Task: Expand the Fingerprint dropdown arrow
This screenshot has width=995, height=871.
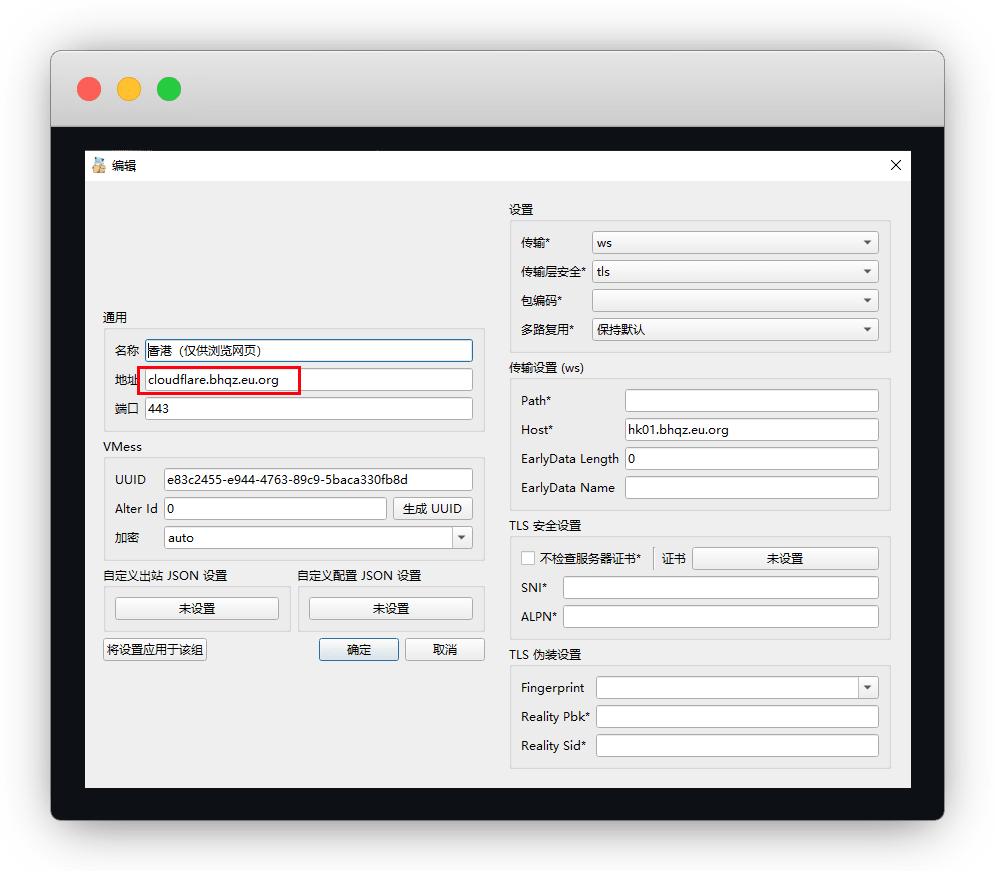Action: [x=867, y=687]
